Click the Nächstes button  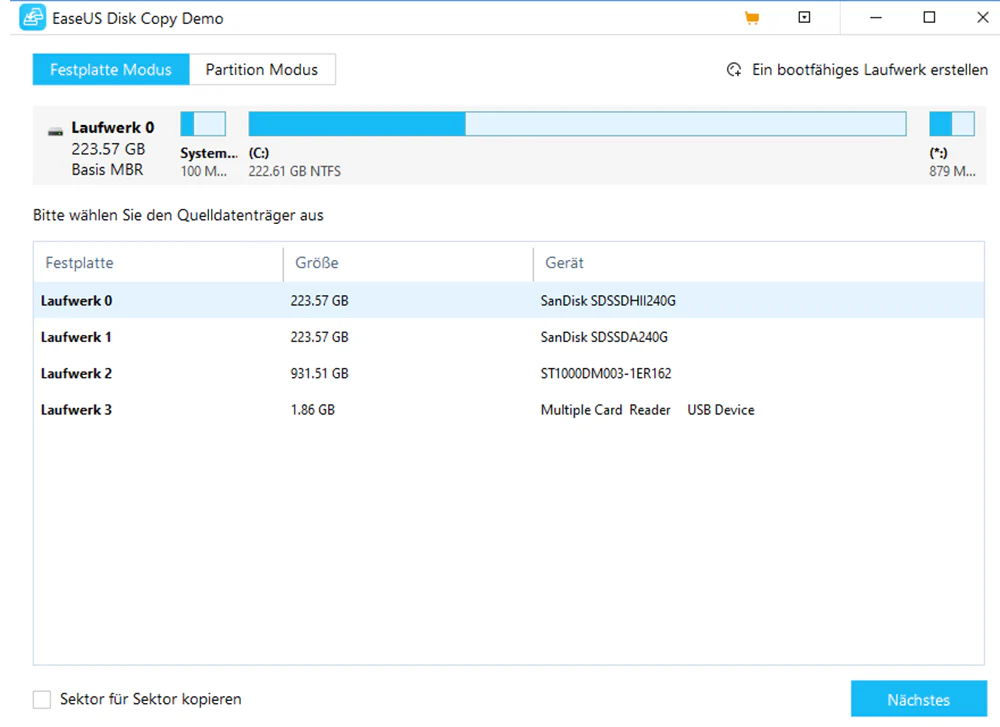click(918, 700)
